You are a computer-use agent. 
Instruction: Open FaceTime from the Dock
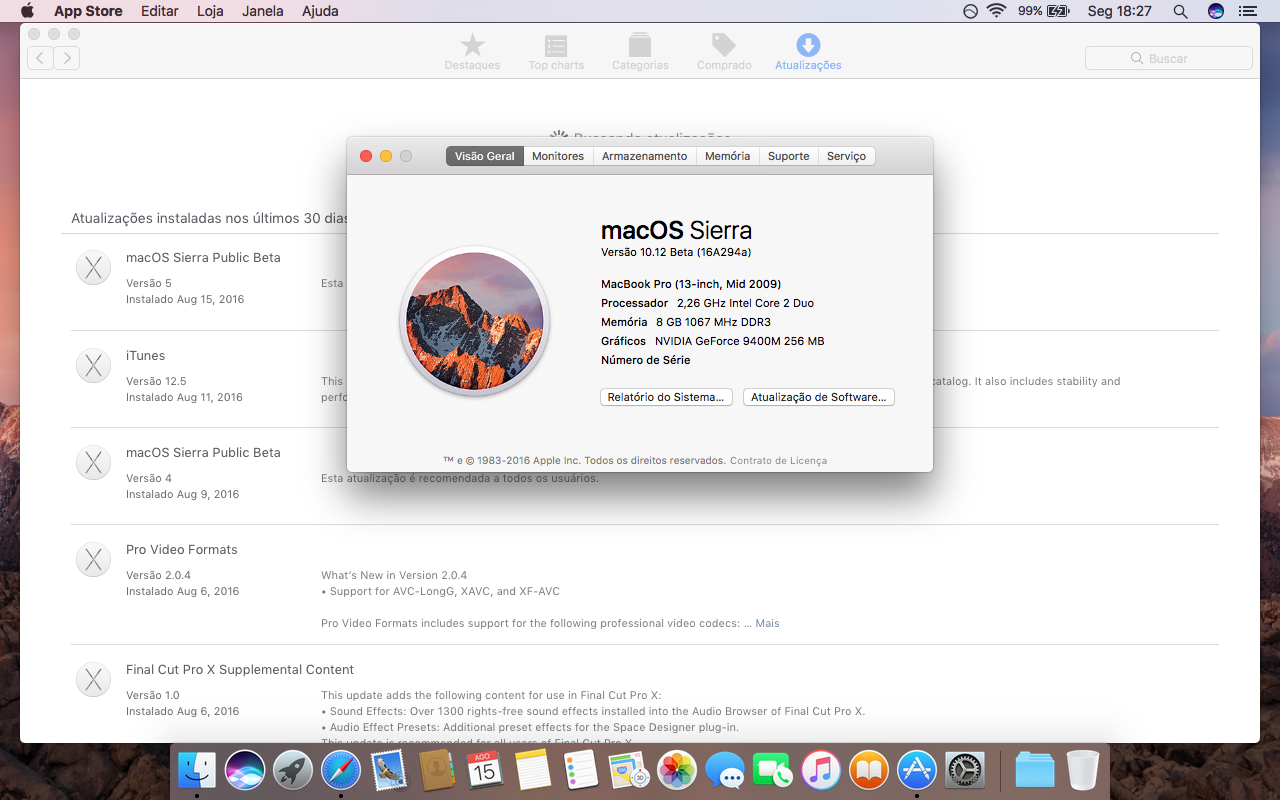click(773, 770)
